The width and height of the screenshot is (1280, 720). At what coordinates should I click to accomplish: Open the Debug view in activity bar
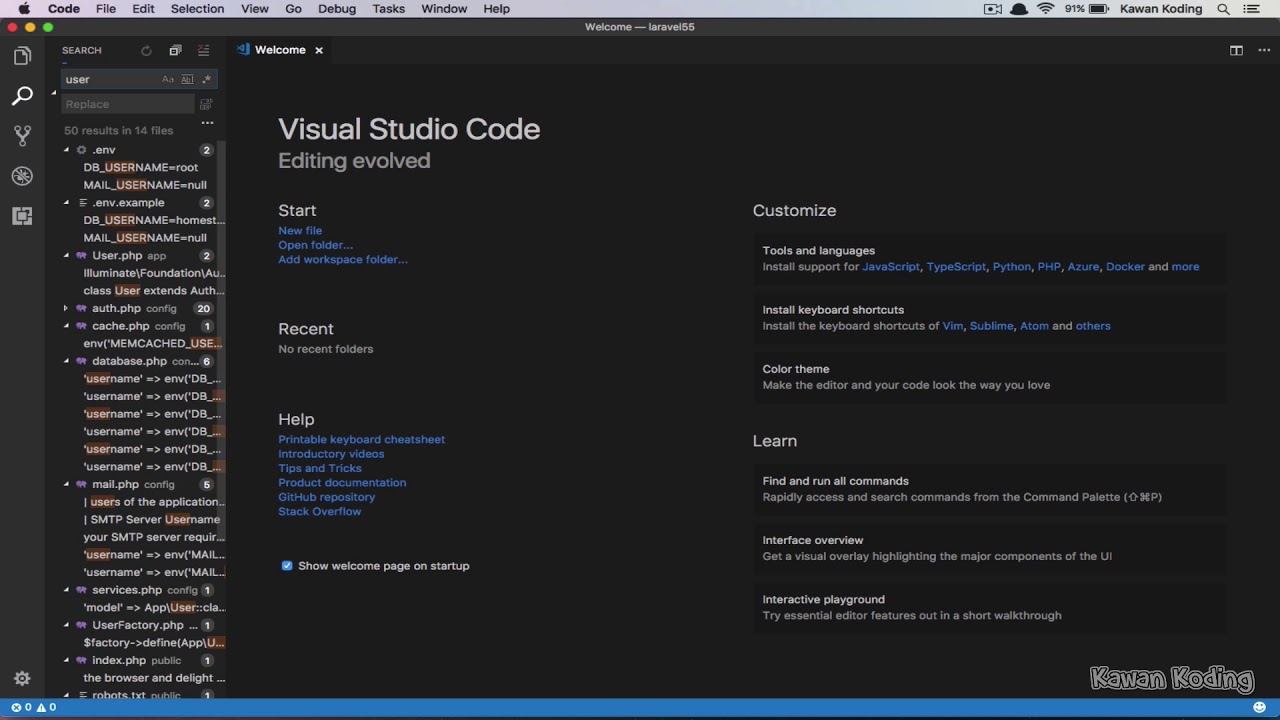[22, 176]
